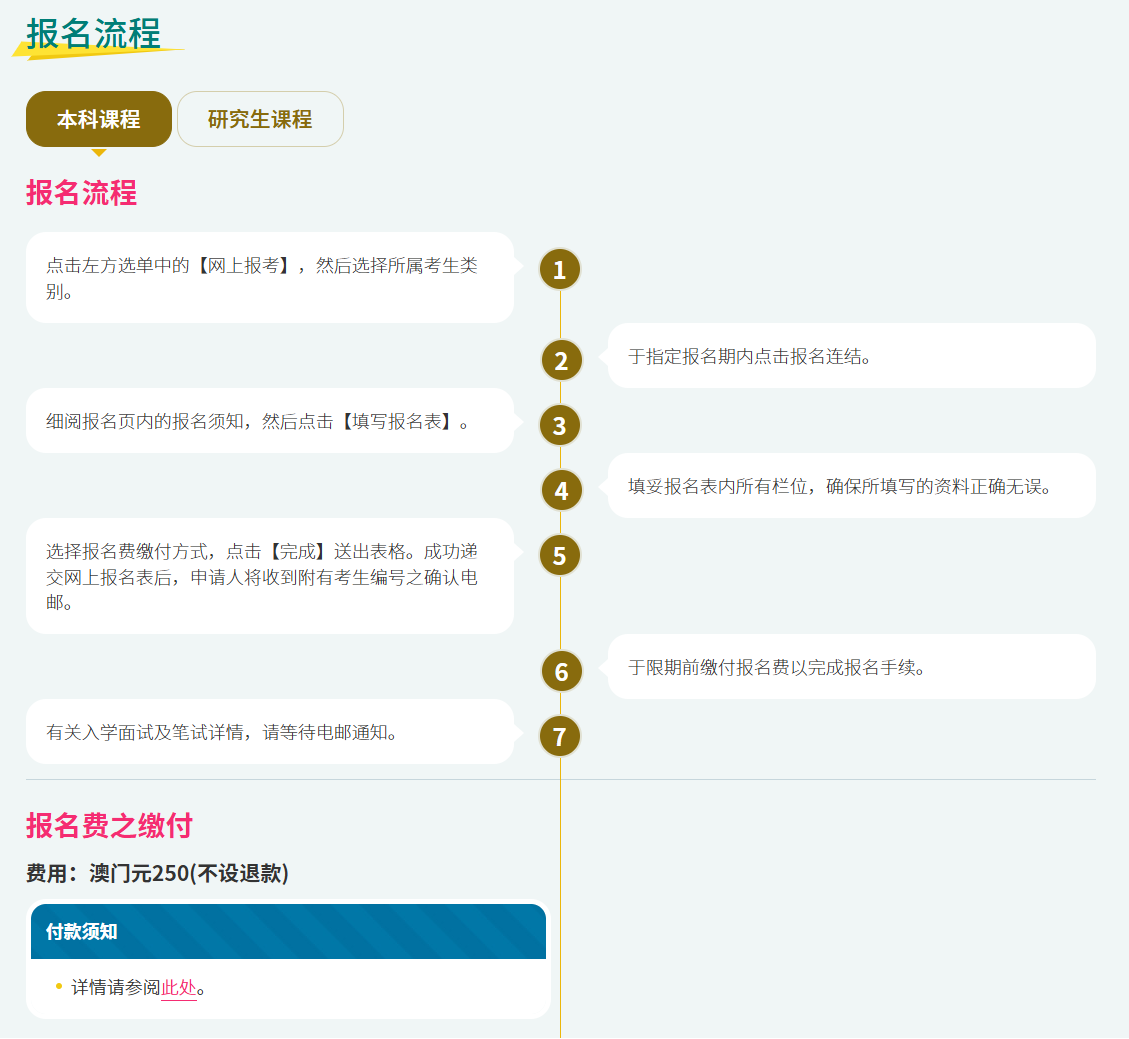Click the 有关入学面试及笔试详情 bubble
Screen dimensions: 1129x1039
point(270,732)
